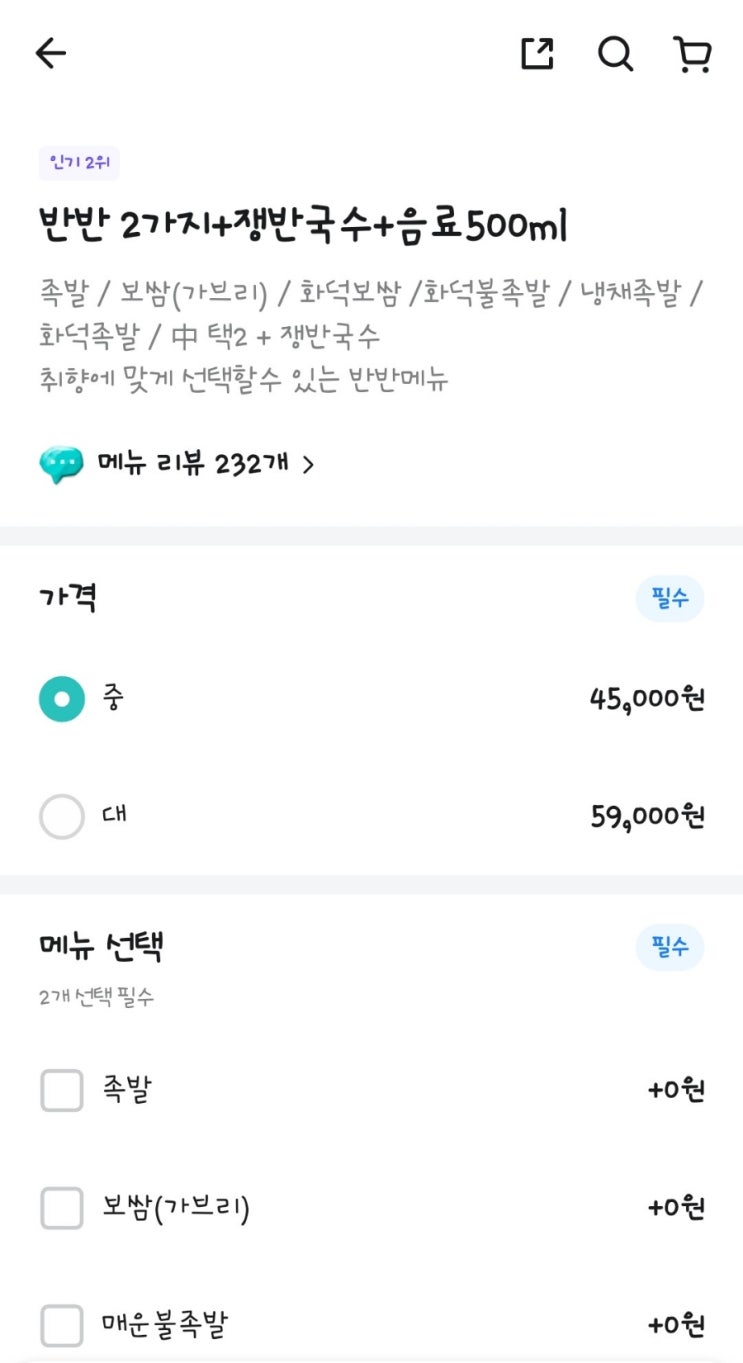Select the 중 size radio button
Viewport: 743px width, 1363px height.
62,699
